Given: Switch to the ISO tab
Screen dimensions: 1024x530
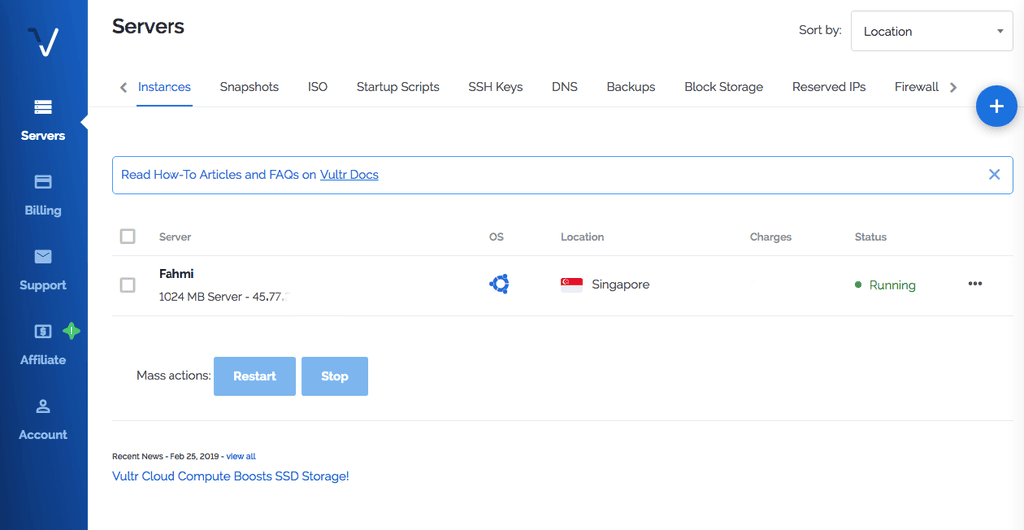Looking at the screenshot, I should tap(317, 87).
